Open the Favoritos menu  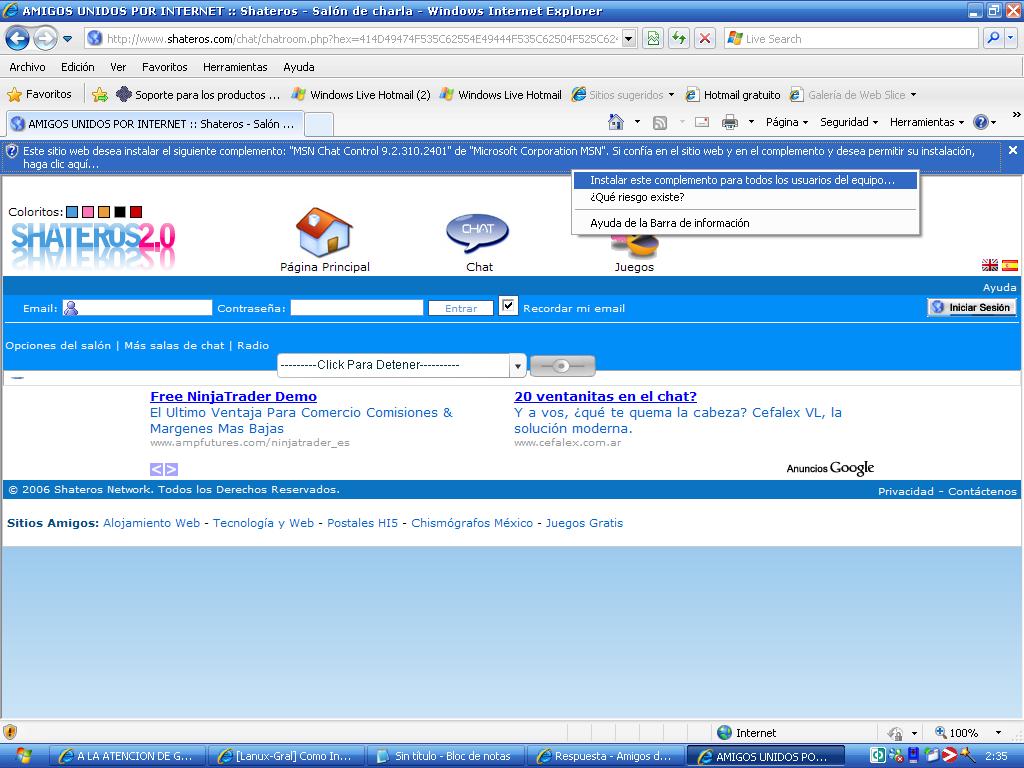(x=165, y=67)
